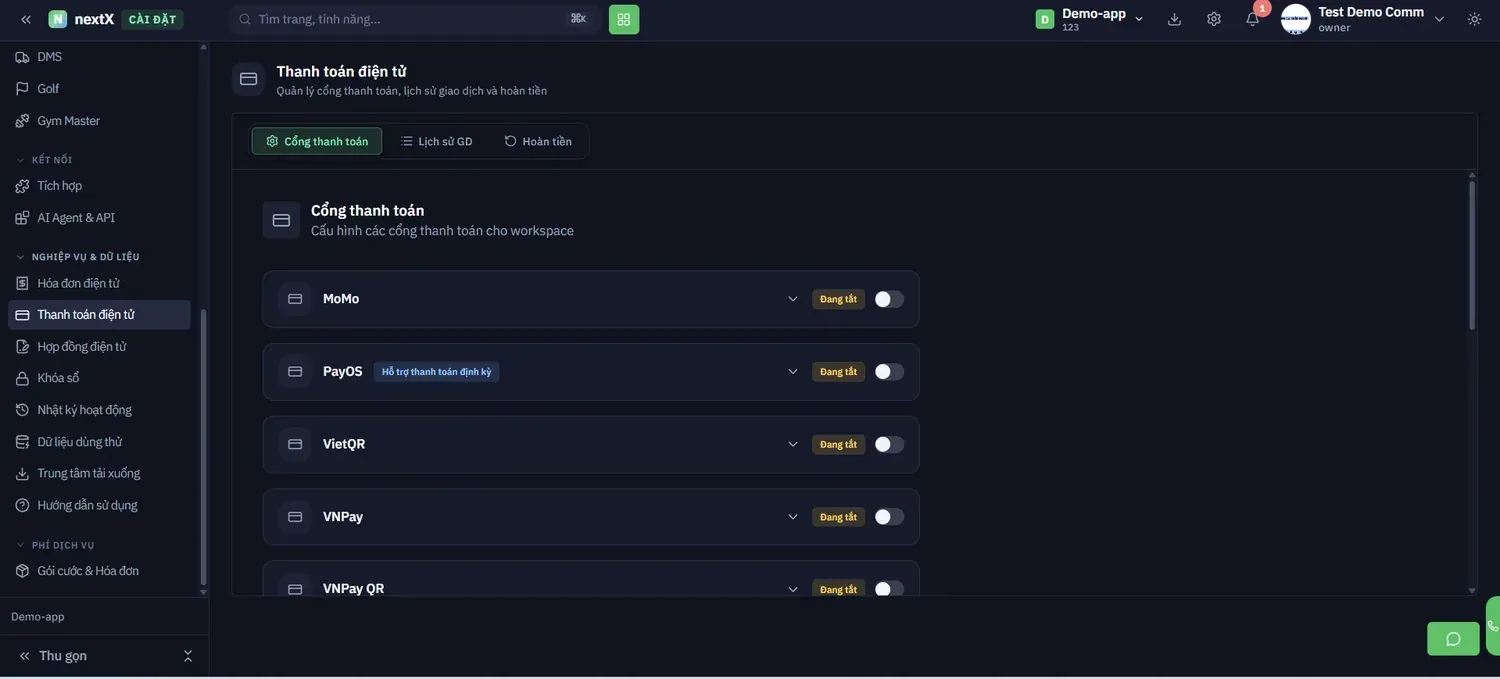
Task: Click the VietQR gateway card icon
Action: tap(295, 444)
